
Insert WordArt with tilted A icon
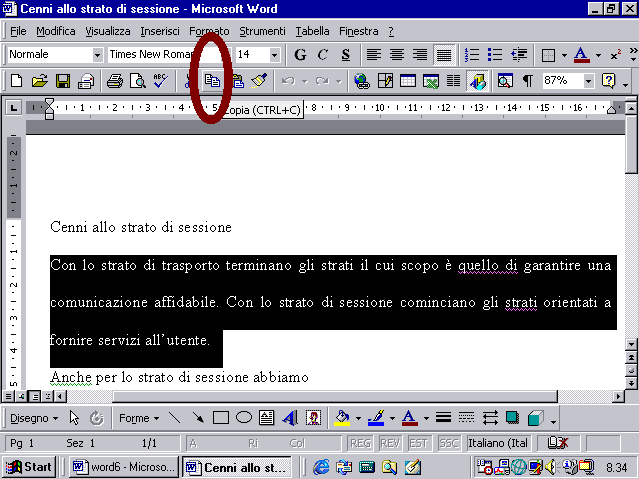click(290, 418)
